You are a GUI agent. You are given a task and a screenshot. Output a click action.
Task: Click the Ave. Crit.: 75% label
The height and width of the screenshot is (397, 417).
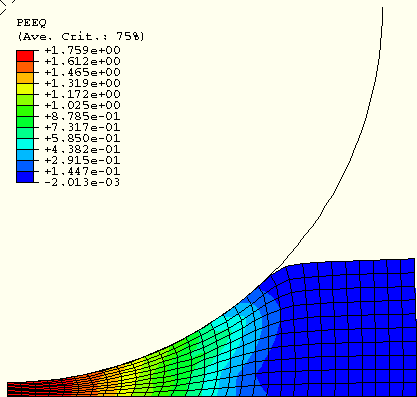(x=81, y=36)
